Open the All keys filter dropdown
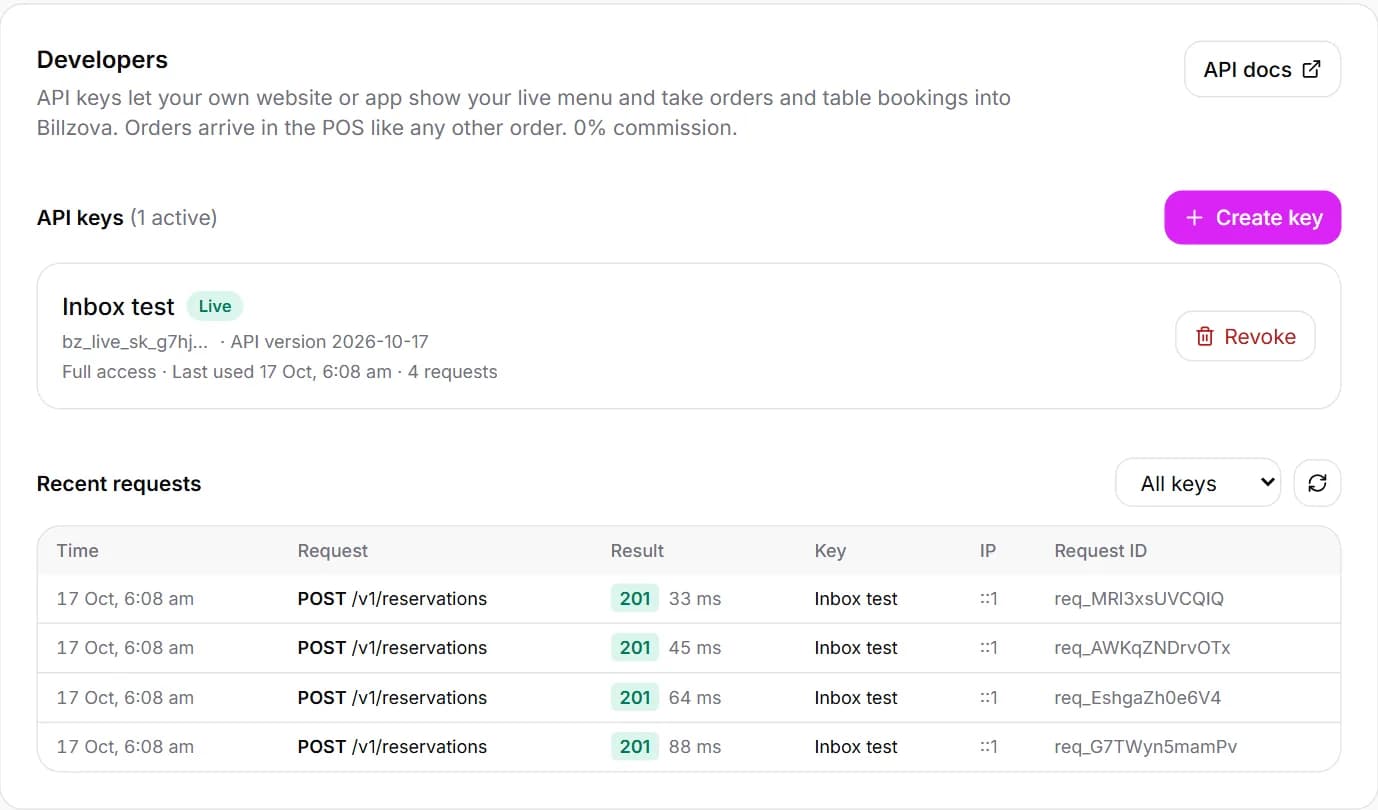1378x810 pixels. click(1197, 483)
